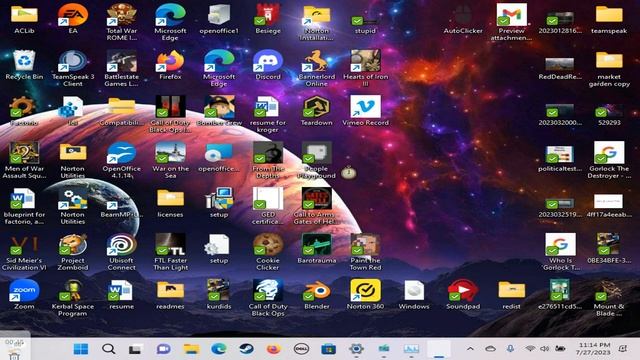This screenshot has width=640, height=360.
Task: Open the market garden copy folder
Action: 609,61
